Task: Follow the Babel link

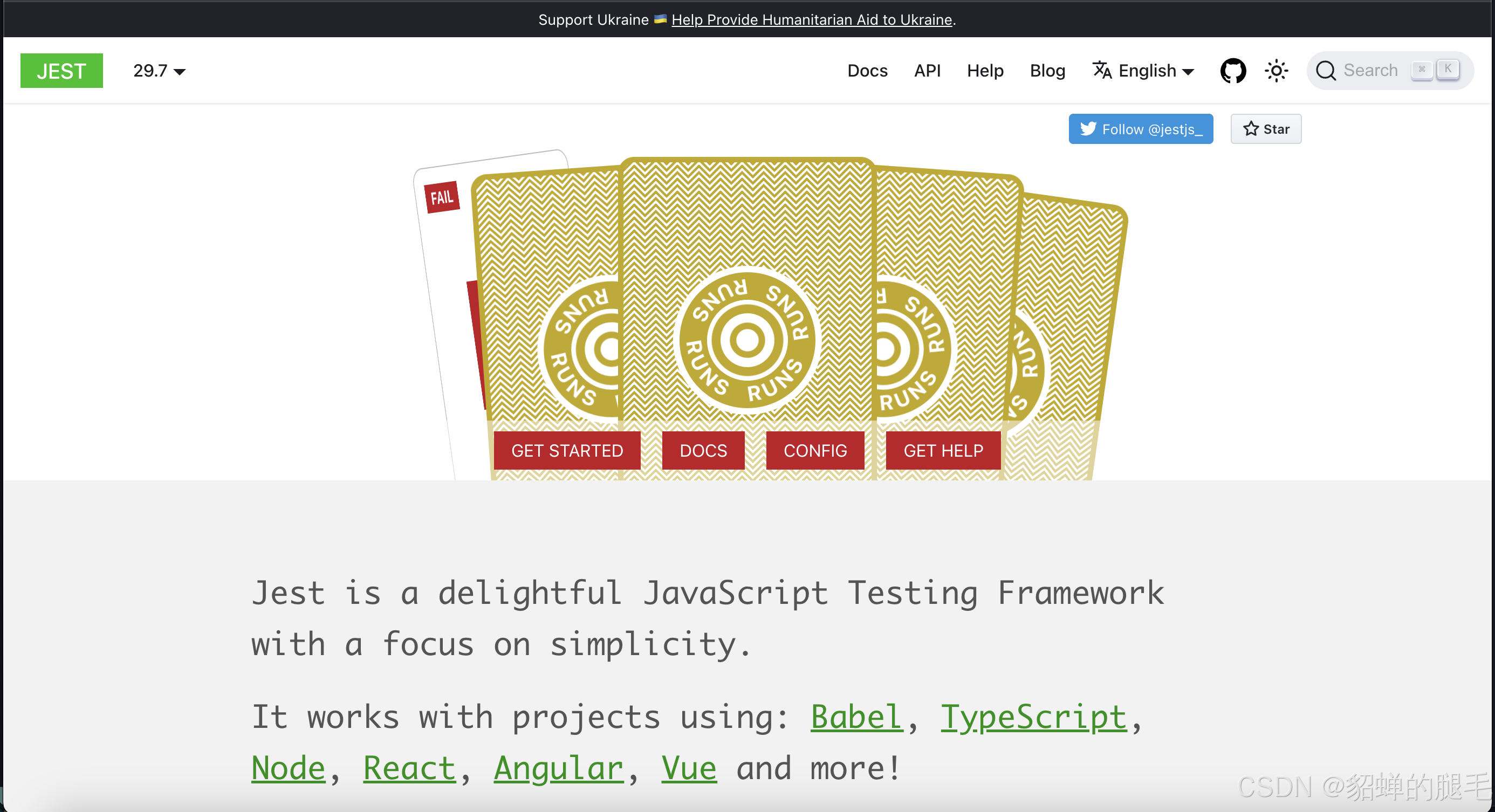Action: 856,717
